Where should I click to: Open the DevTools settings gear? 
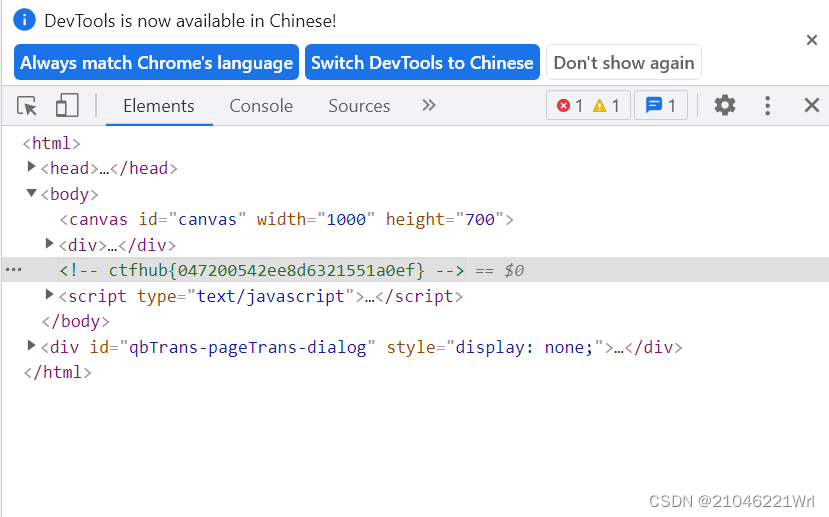725,105
